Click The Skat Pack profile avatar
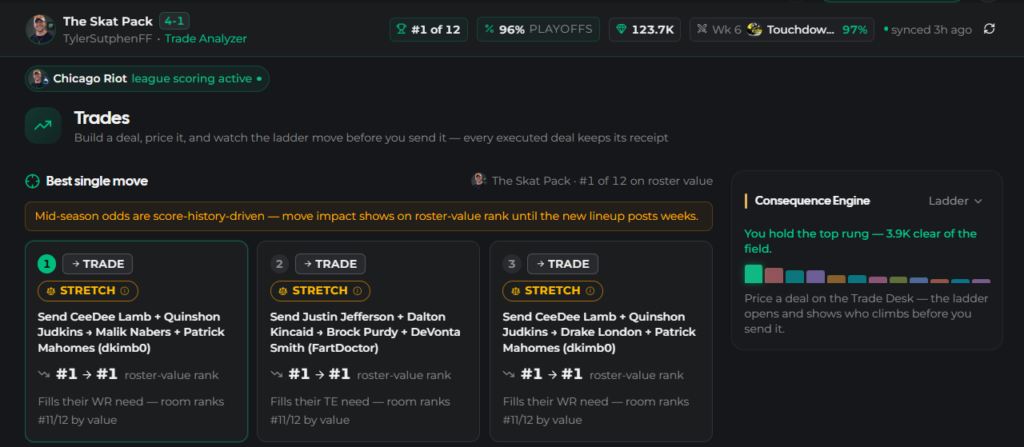This screenshot has width=1024, height=447. coord(40,29)
